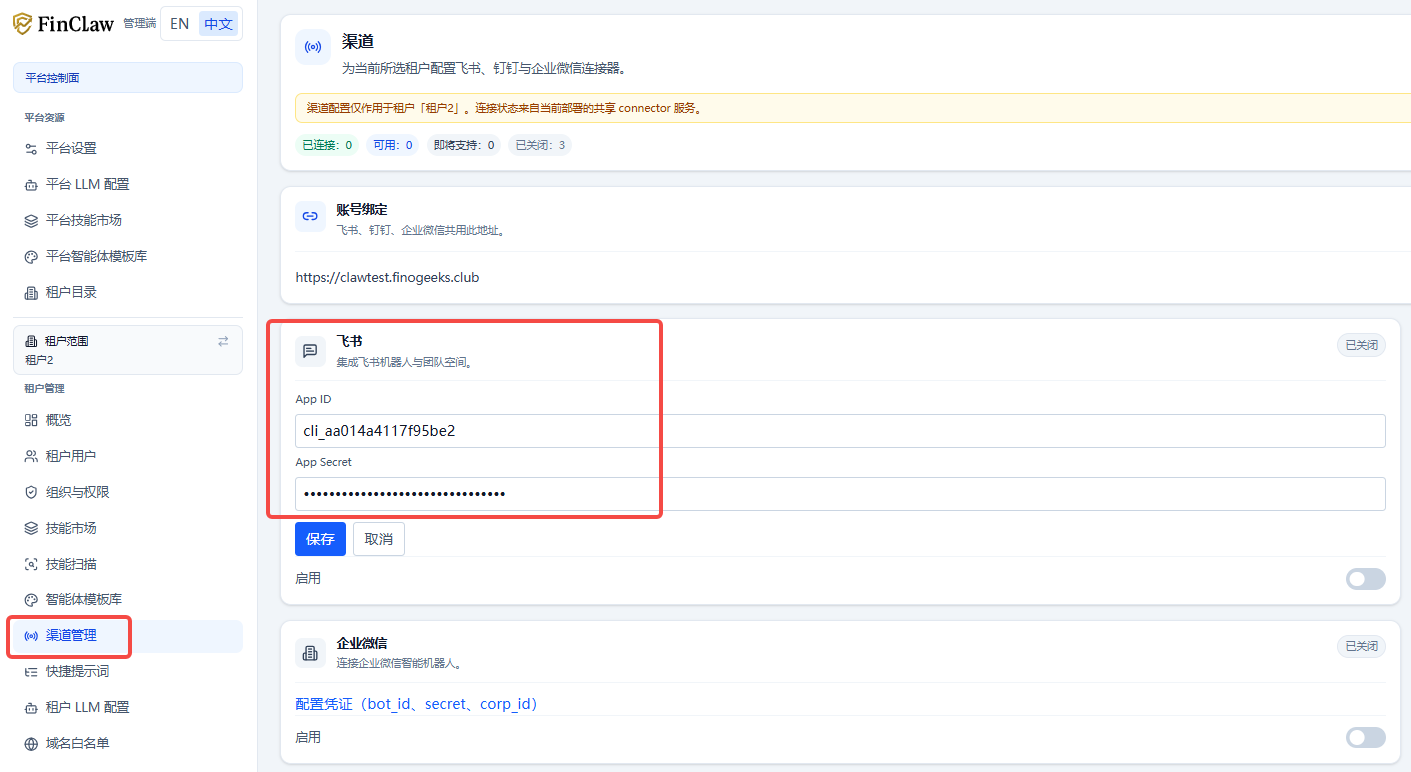
Task: Click the 平台设置 sliders icon
Action: (31, 148)
